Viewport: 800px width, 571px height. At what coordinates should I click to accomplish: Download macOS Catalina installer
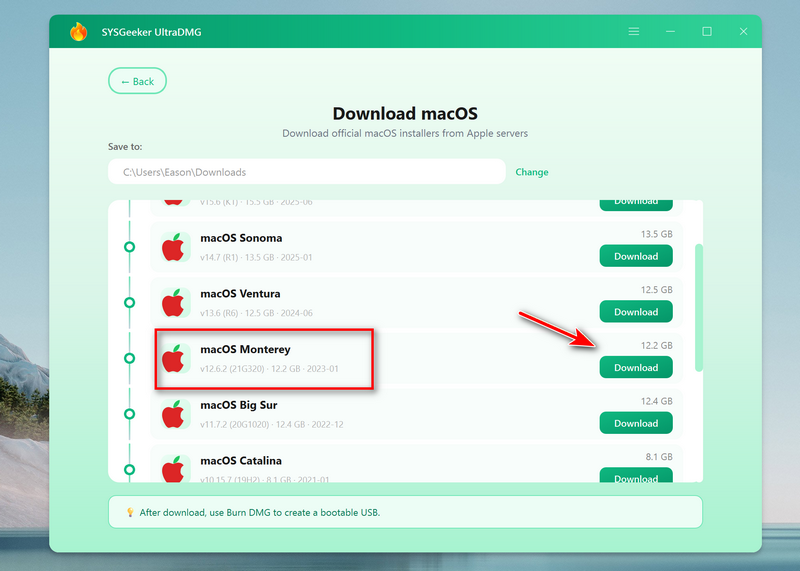click(636, 477)
